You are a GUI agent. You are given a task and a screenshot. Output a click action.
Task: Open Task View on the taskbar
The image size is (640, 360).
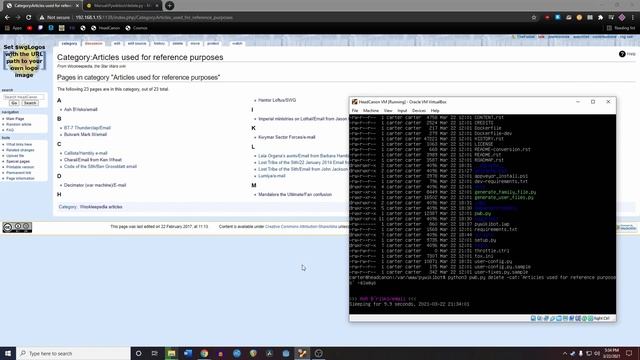tap(155, 353)
